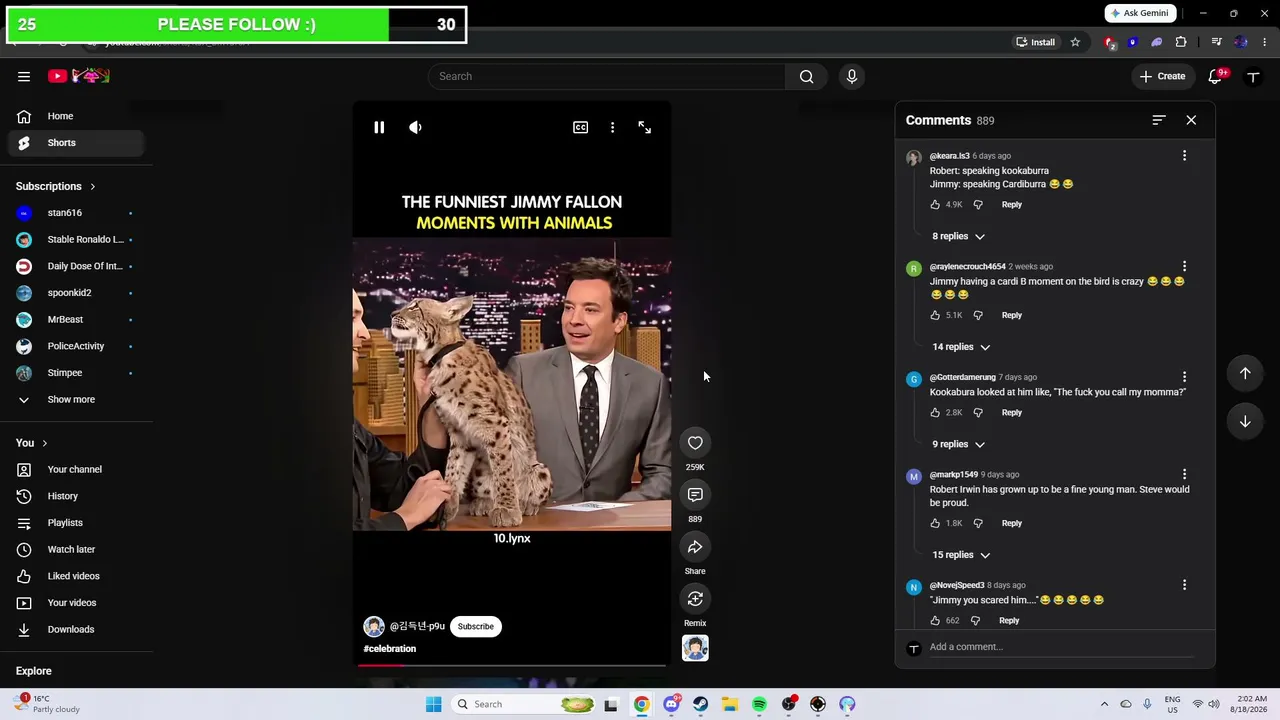Like @keara.is3's comment
The image size is (1280, 720).
pyautogui.click(x=935, y=204)
